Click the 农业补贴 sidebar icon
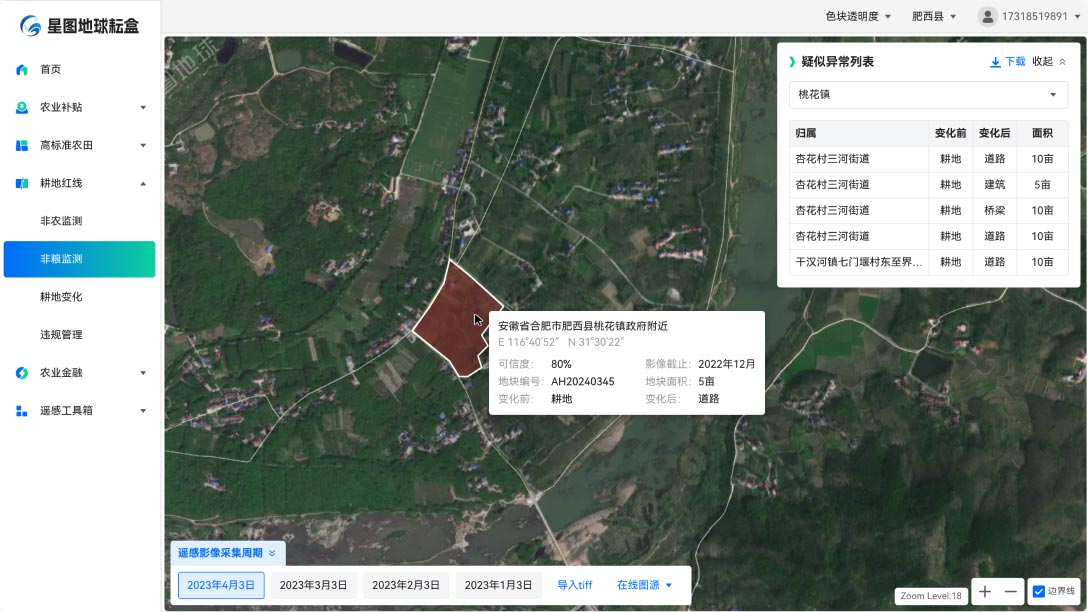This screenshot has width=1088, height=612. (22, 108)
